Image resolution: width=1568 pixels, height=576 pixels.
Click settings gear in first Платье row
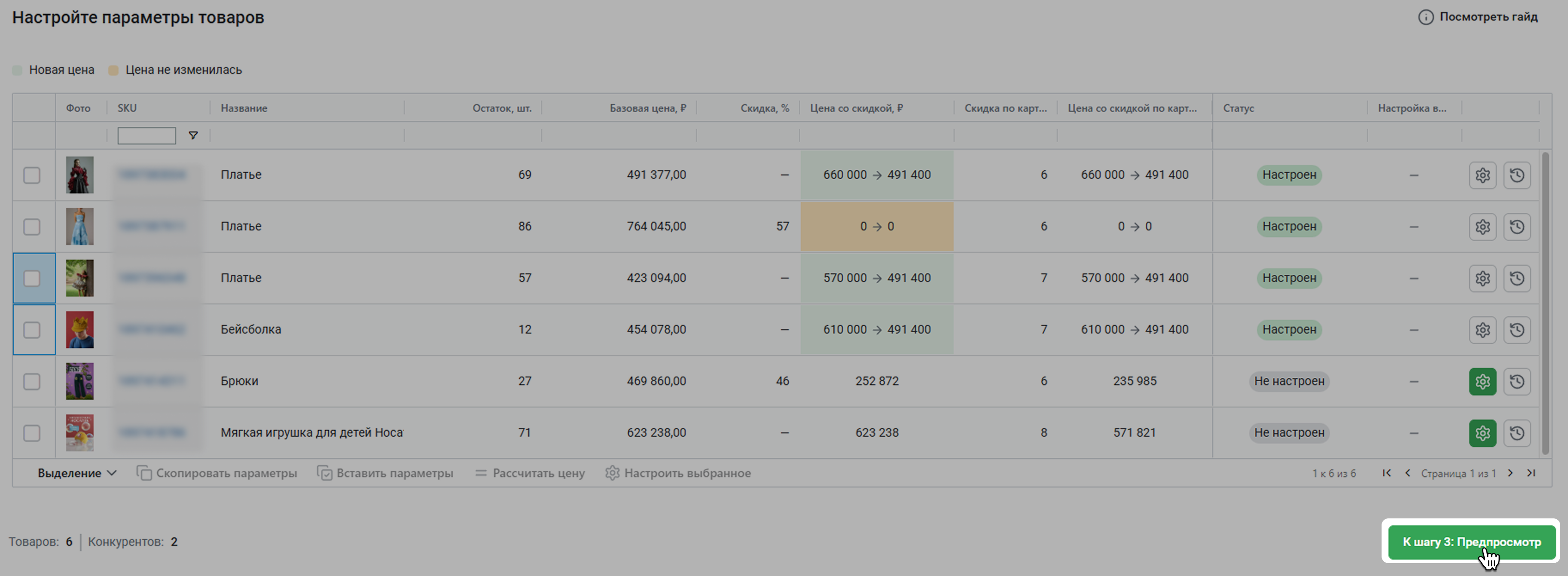(1482, 175)
